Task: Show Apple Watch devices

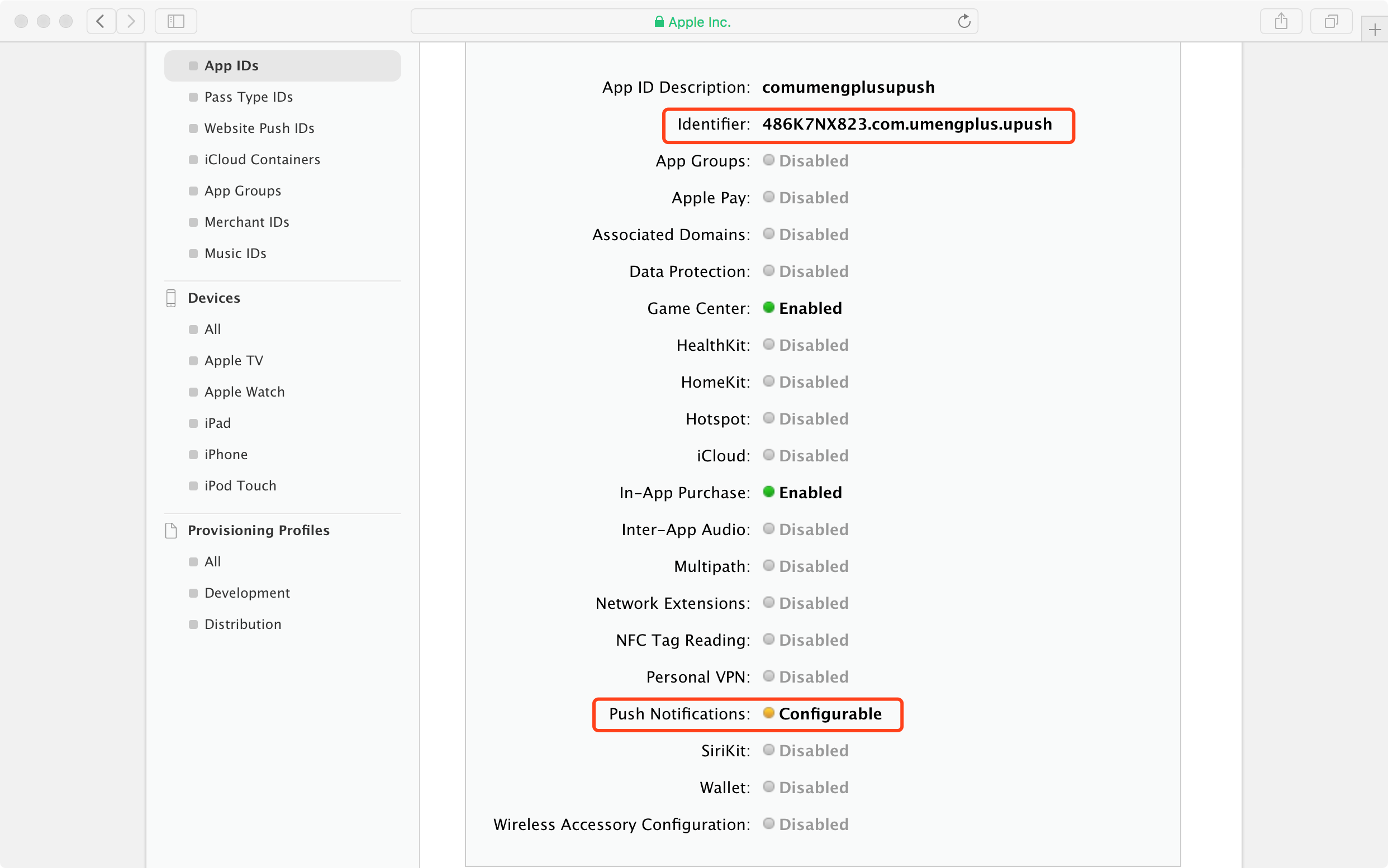Action: 245,392
